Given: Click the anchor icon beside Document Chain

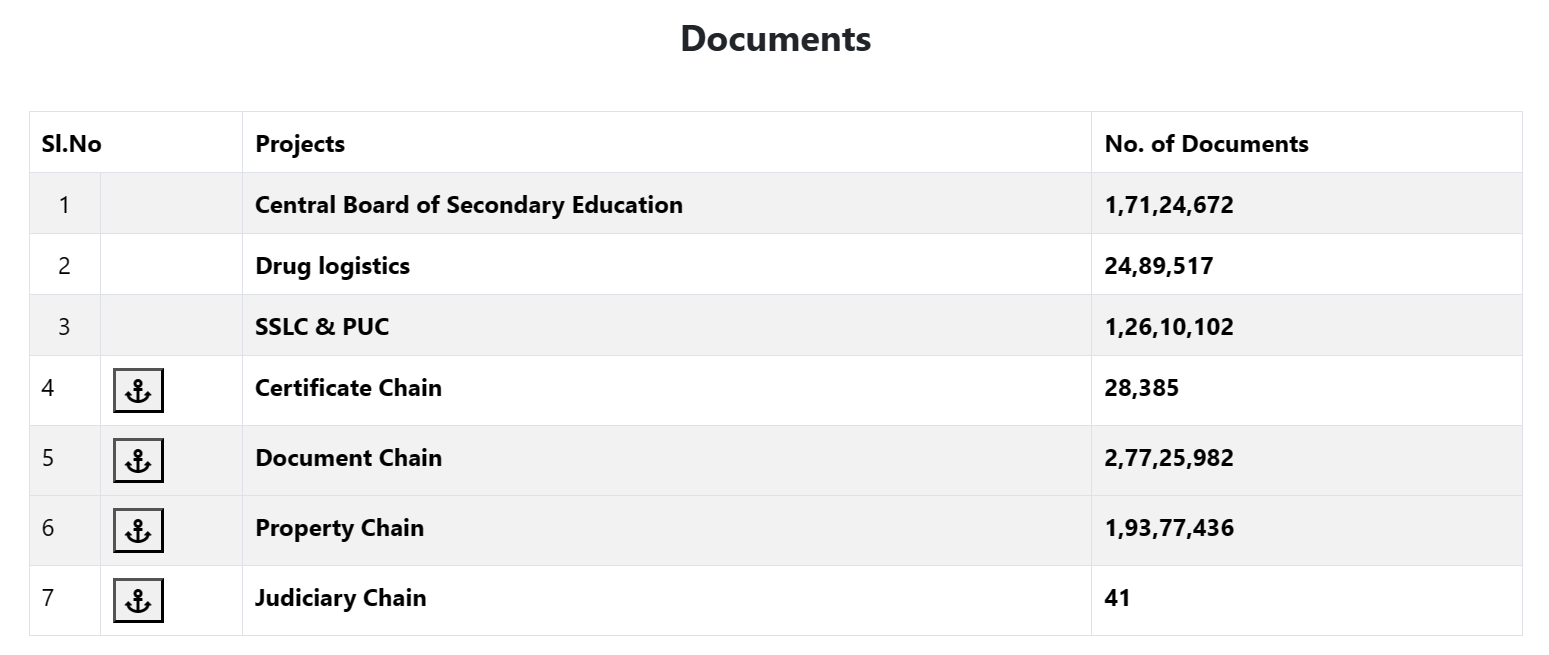Looking at the screenshot, I should [x=138, y=461].
